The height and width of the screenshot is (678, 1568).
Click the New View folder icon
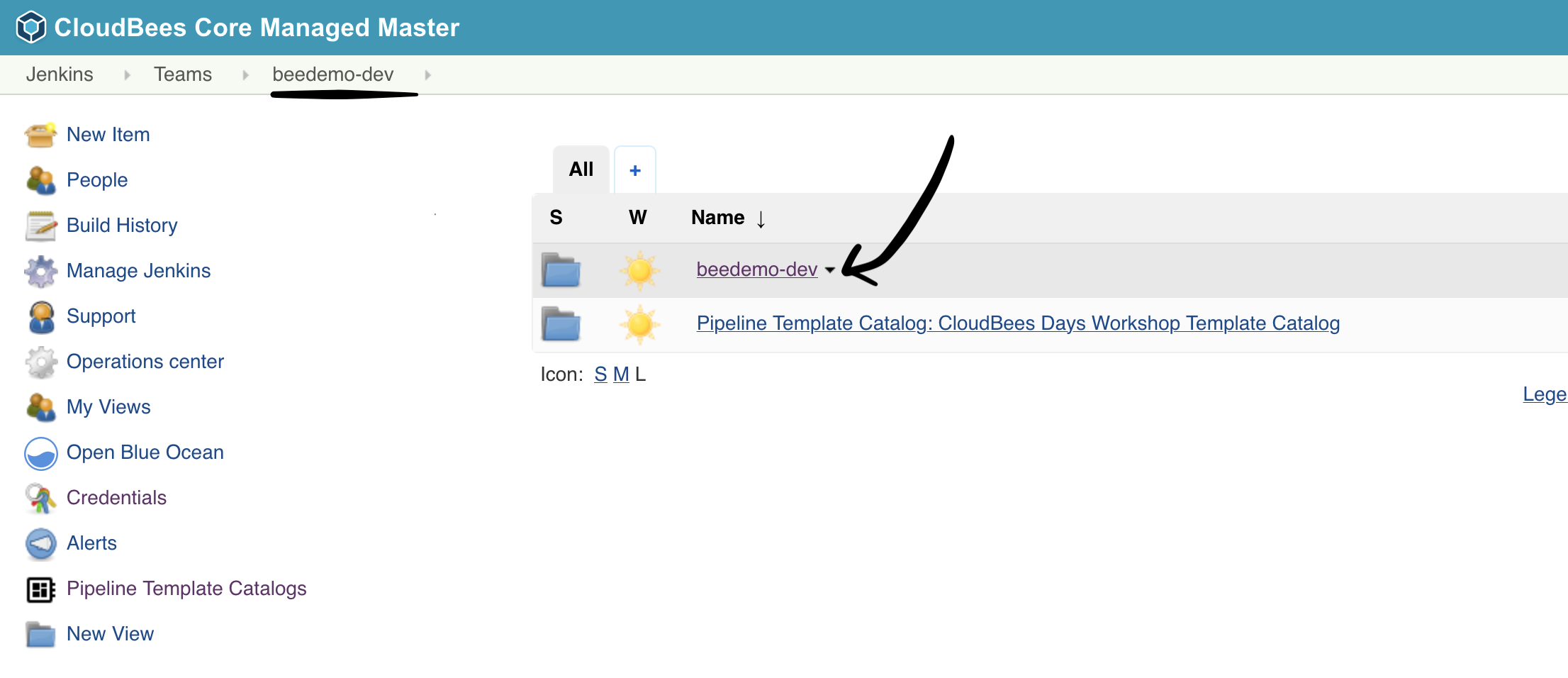coord(40,634)
